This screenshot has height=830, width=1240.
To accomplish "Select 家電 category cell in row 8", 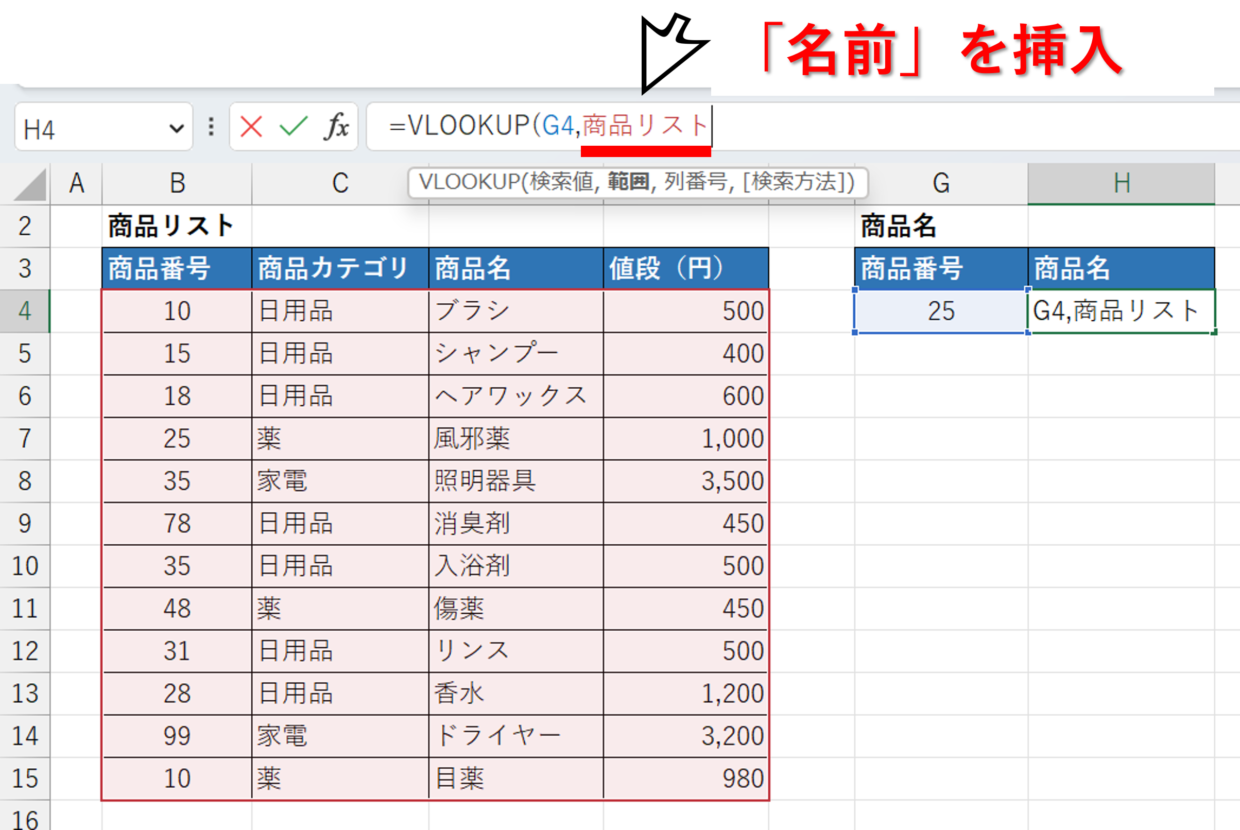I will (x=340, y=481).
